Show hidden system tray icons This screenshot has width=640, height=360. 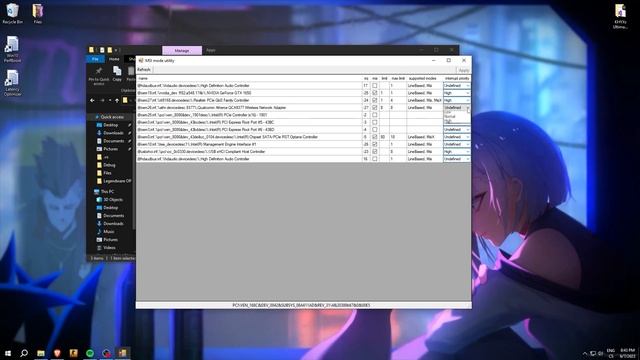click(x=584, y=353)
